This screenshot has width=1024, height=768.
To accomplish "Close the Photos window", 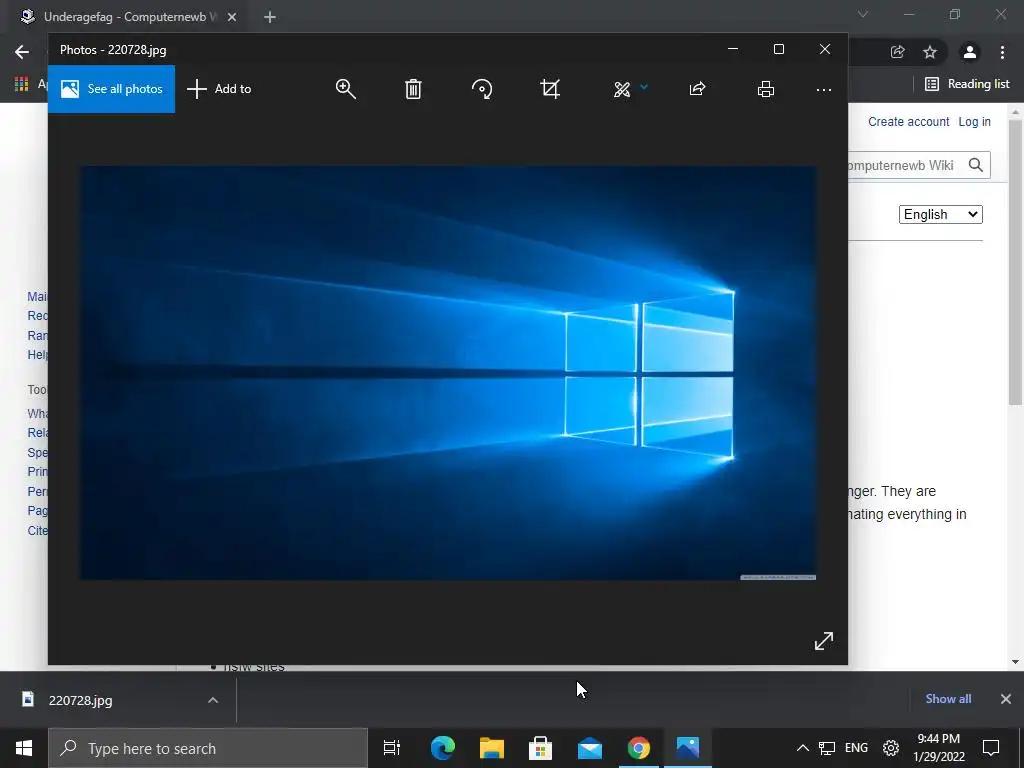I will 825,49.
